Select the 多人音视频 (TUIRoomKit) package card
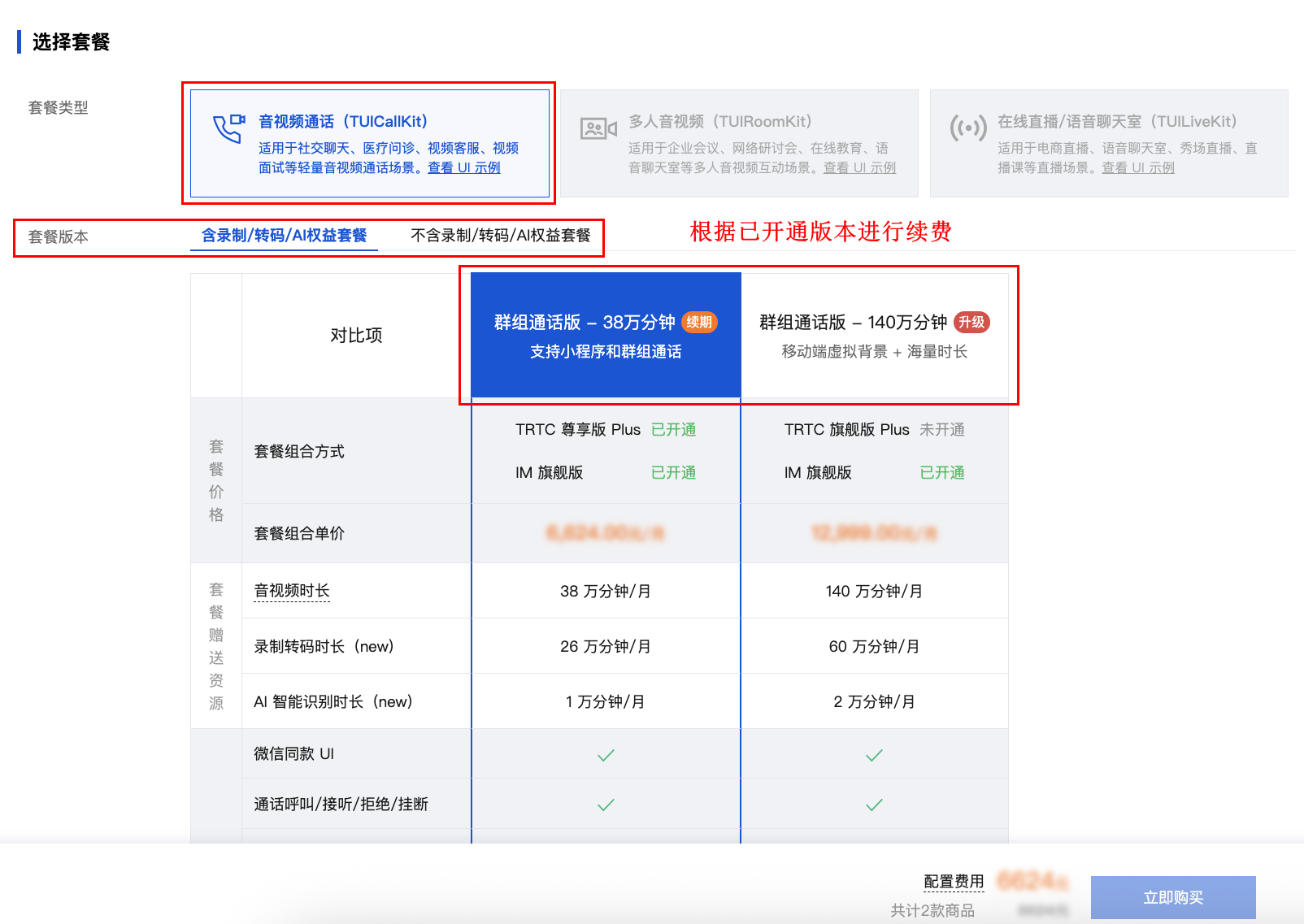Screen dimensions: 1304x924 [739, 143]
